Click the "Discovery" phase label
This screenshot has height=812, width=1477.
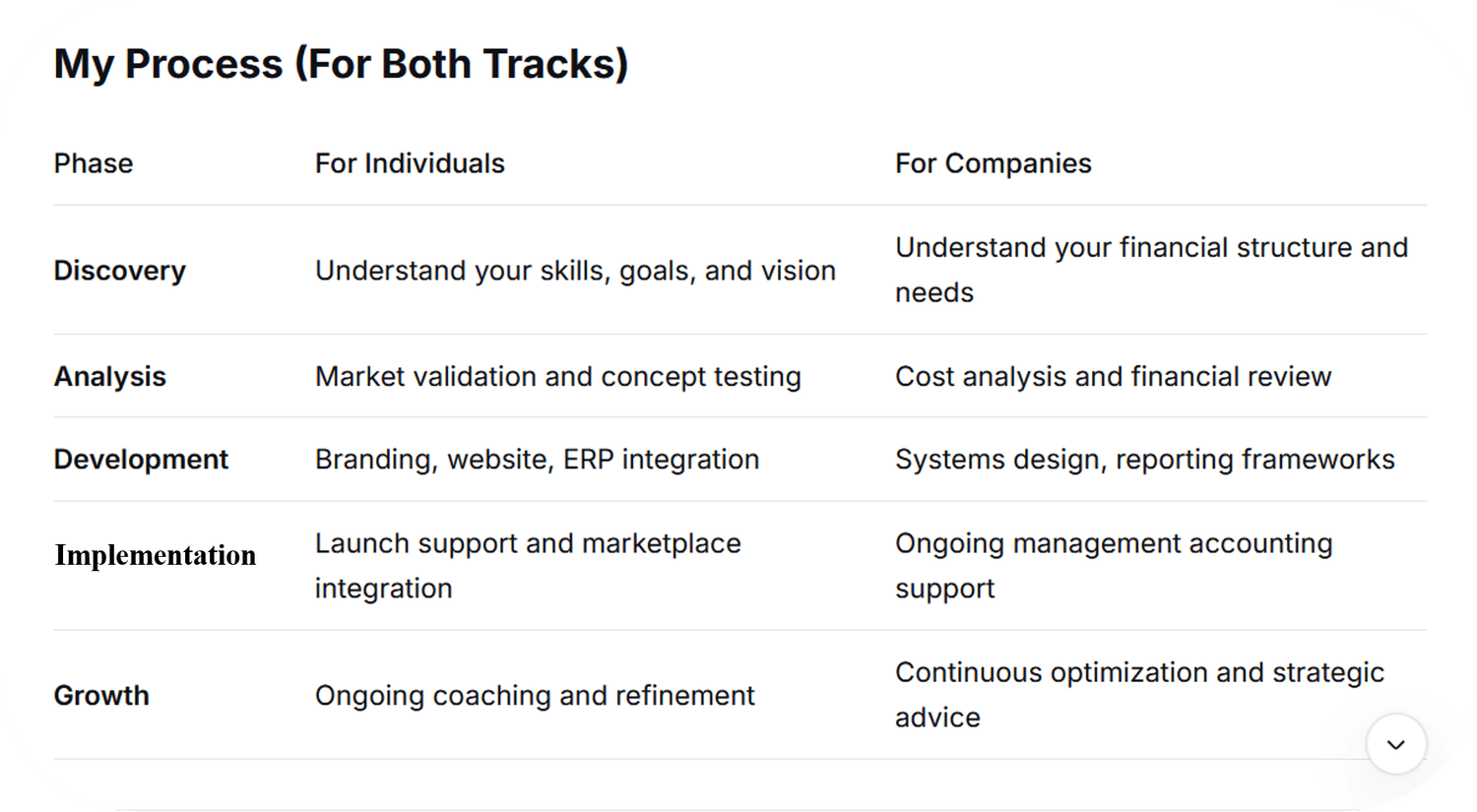[119, 271]
